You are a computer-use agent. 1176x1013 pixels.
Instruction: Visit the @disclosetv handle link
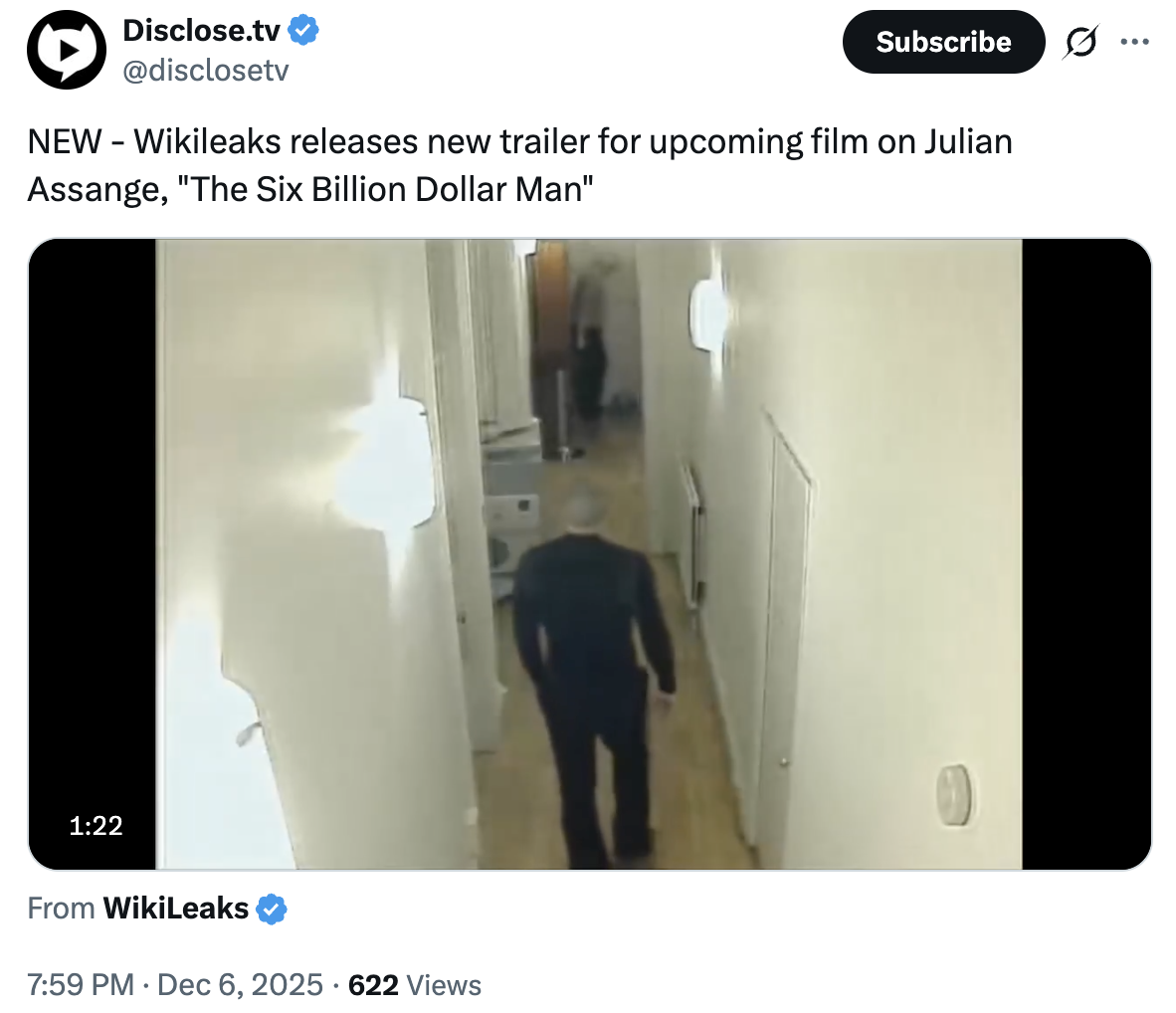click(206, 71)
